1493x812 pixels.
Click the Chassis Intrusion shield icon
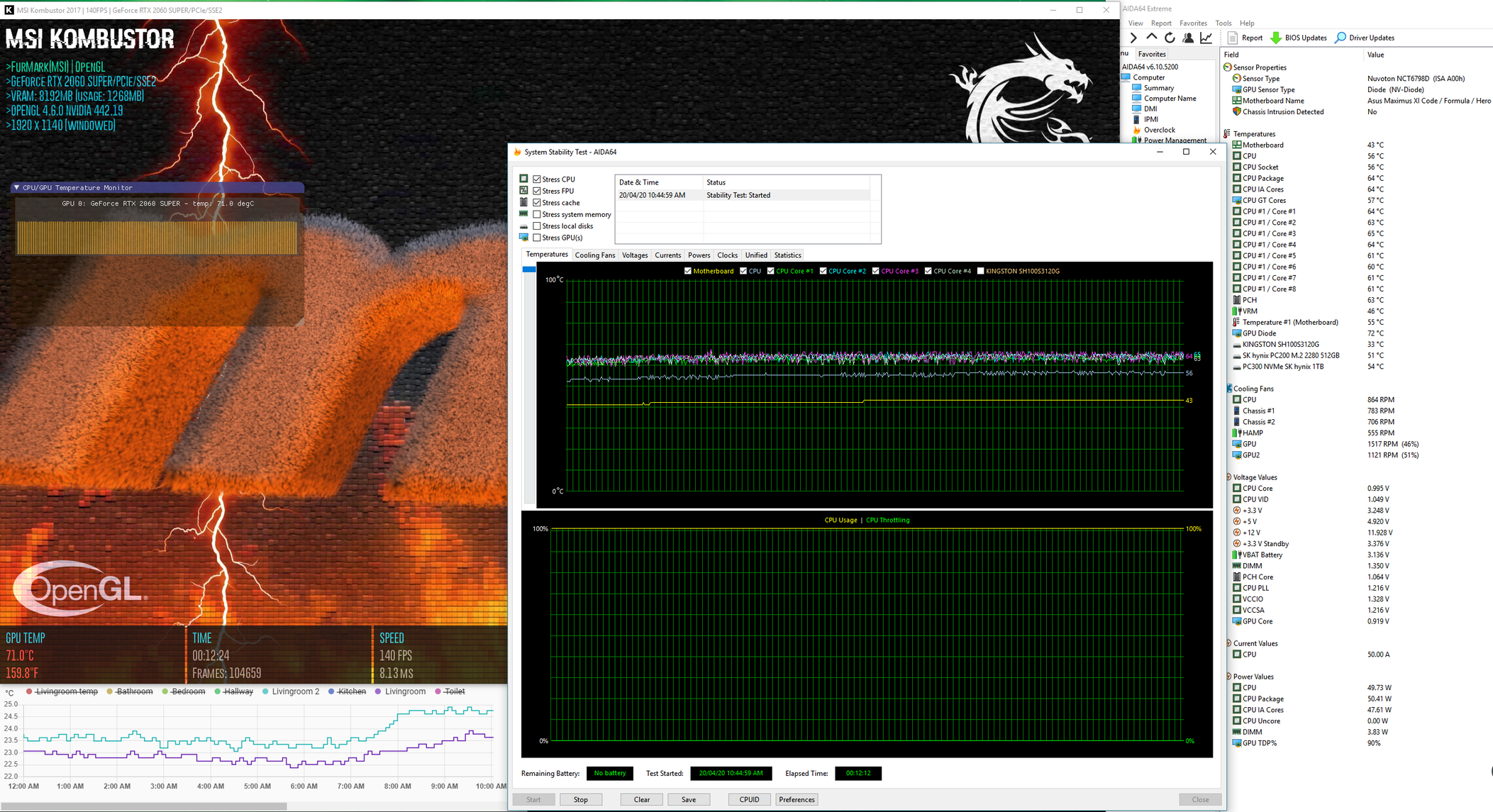pos(1237,111)
